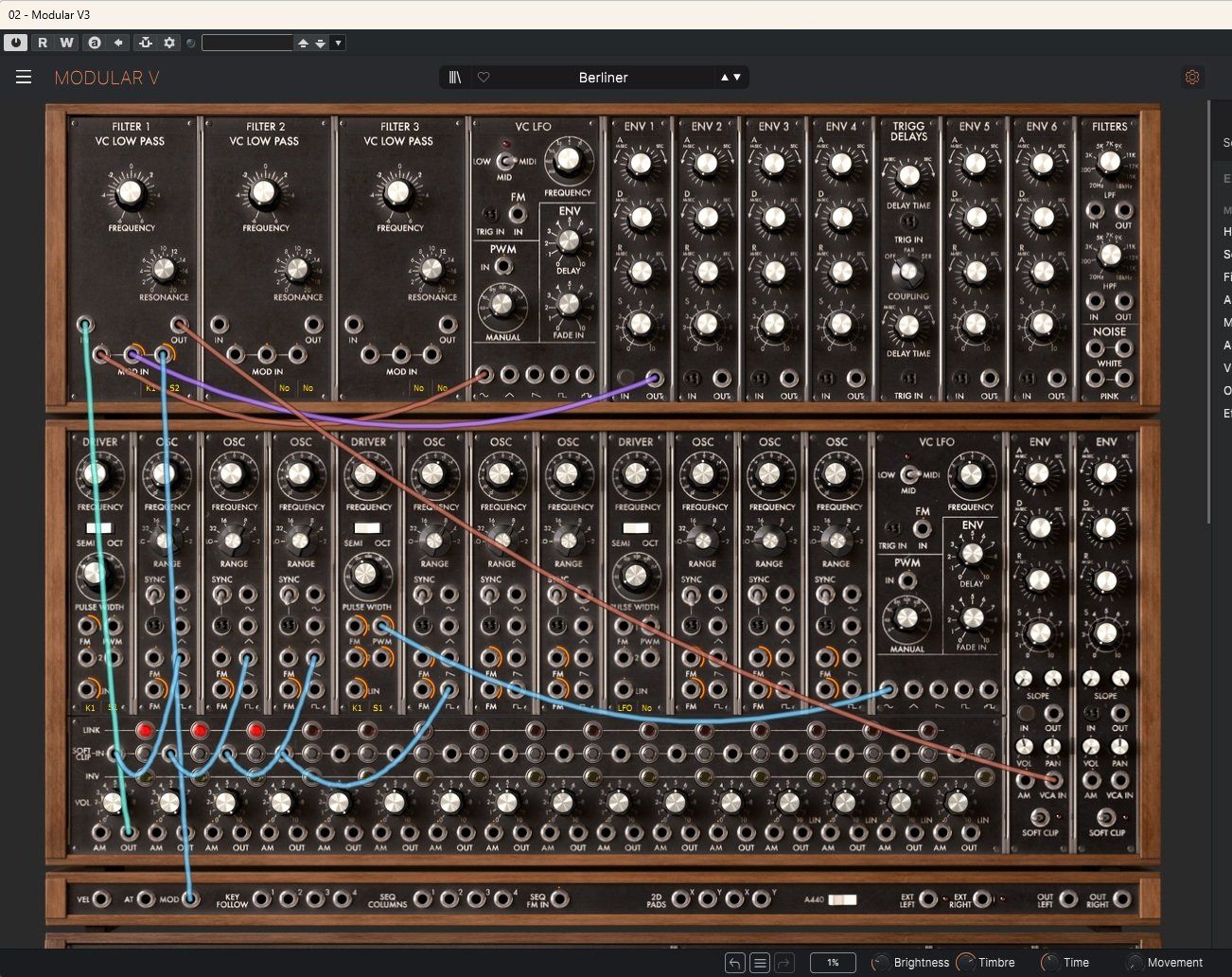Click Filter 1 Frequency knob
The height and width of the screenshot is (977, 1232).
(x=131, y=193)
